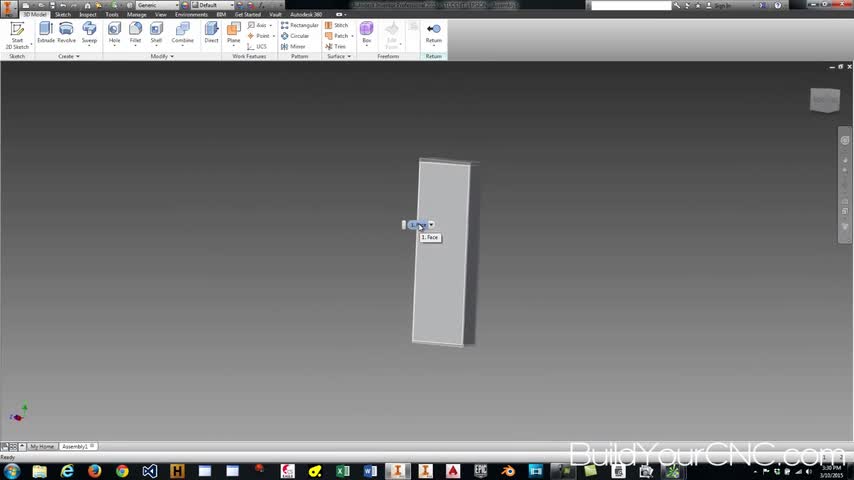The image size is (854, 480).
Task: Select the Extrude tool
Action: point(46,33)
